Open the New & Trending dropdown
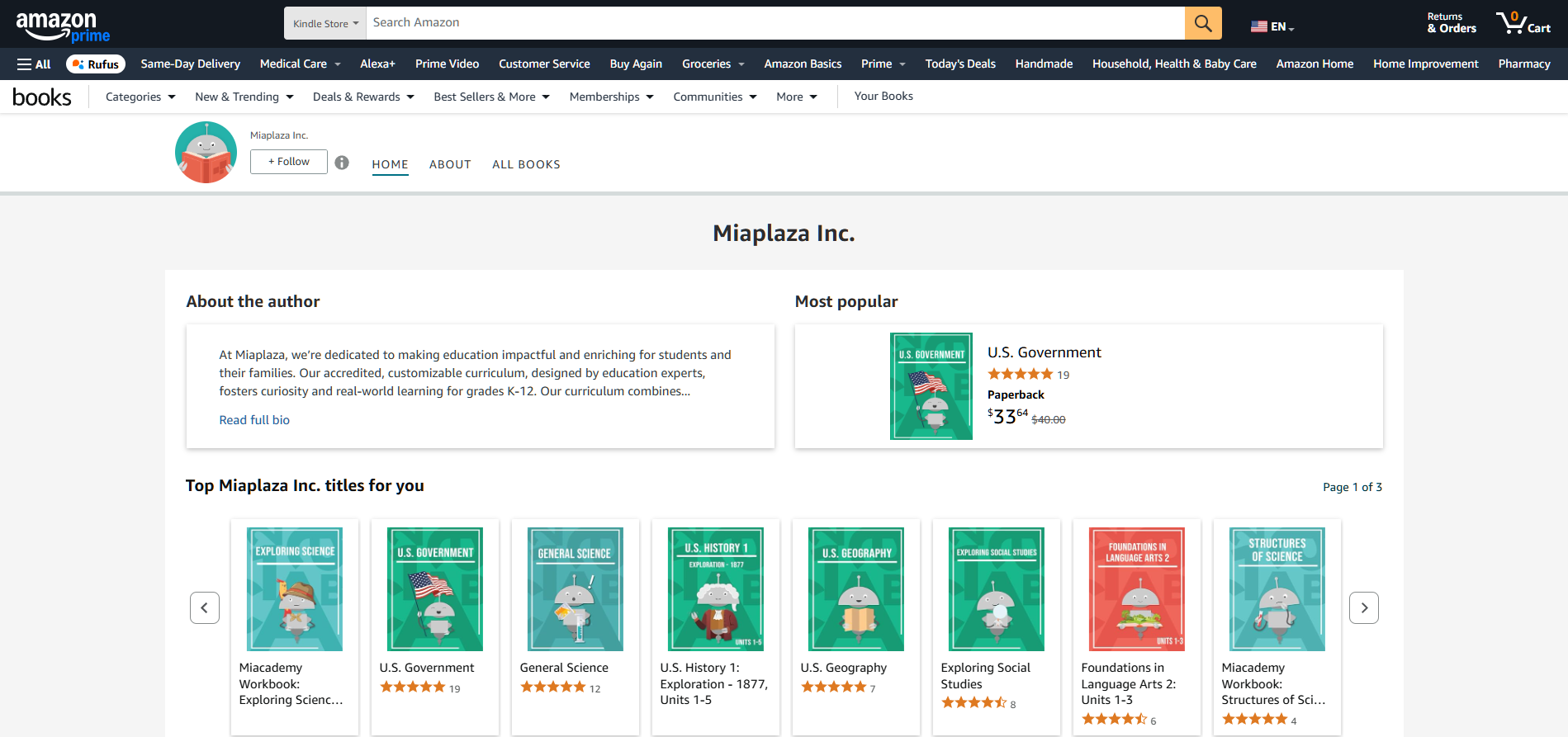Viewport: 1568px width, 737px height. pos(244,97)
